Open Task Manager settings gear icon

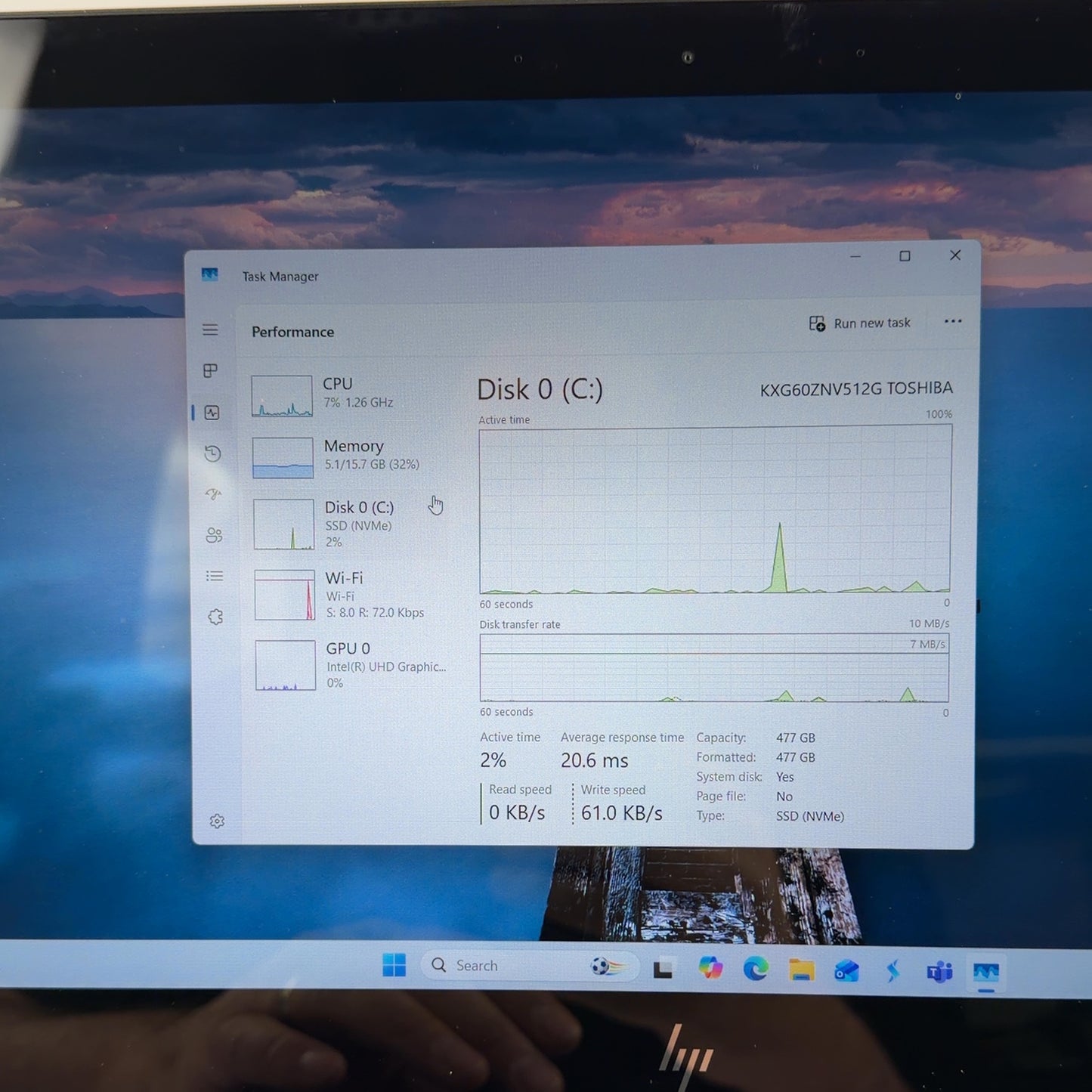tap(217, 821)
